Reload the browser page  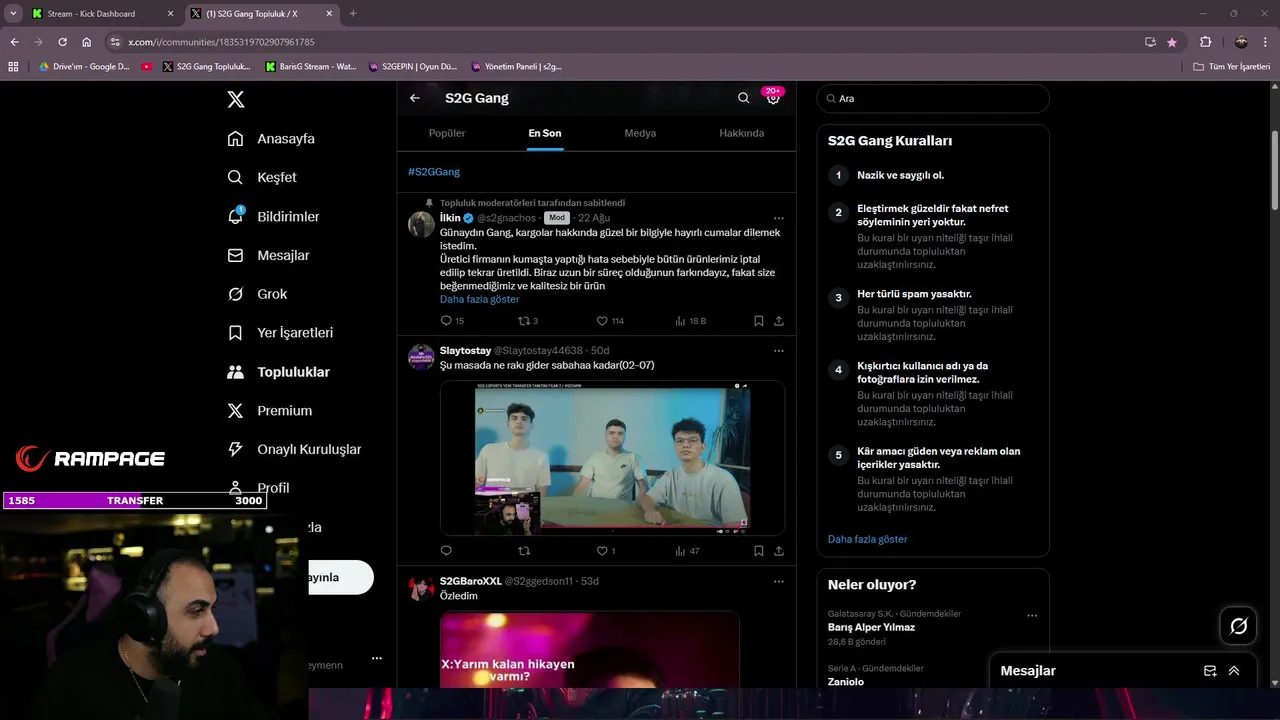[x=62, y=42]
